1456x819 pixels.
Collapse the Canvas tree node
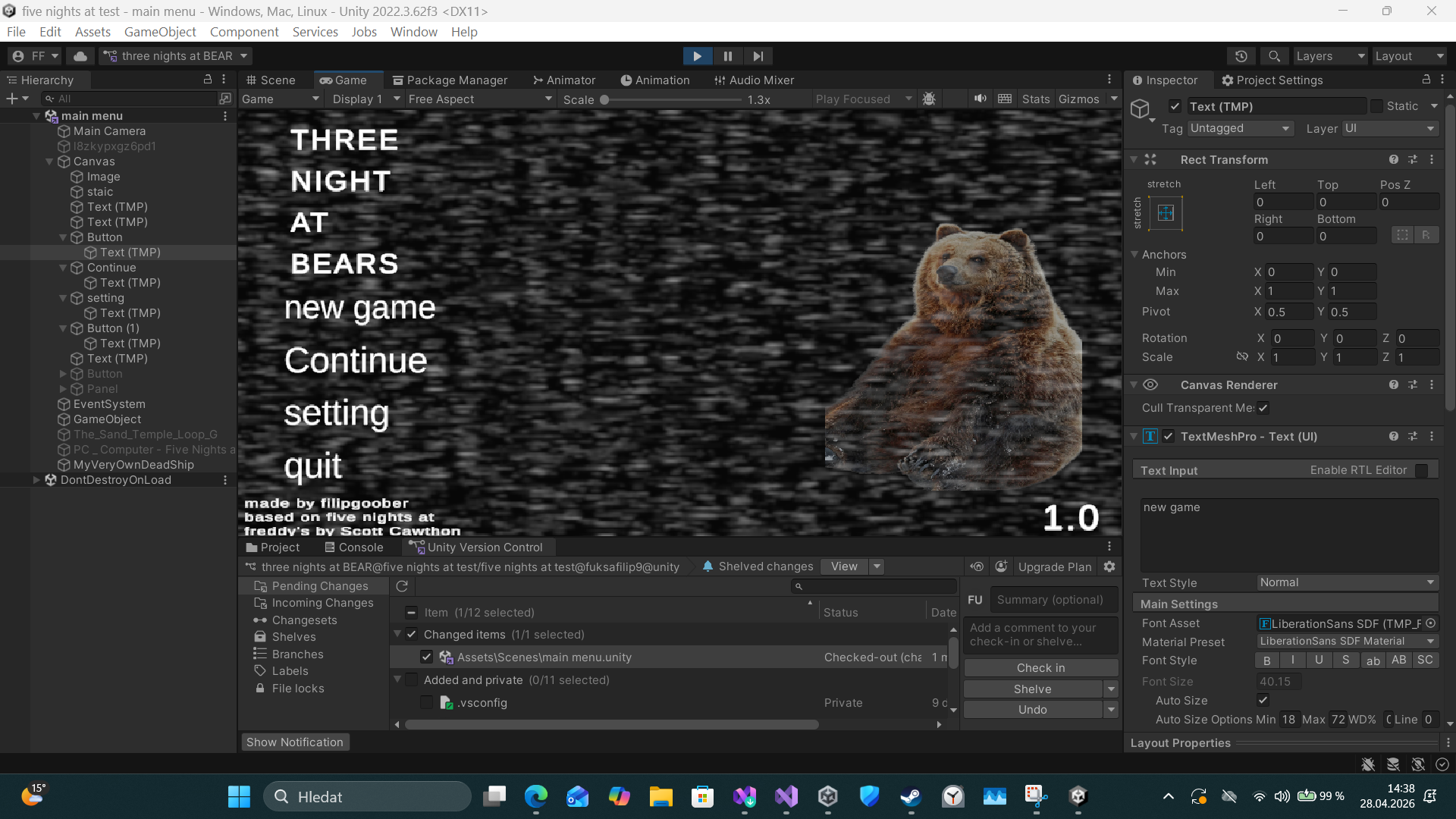click(x=49, y=162)
